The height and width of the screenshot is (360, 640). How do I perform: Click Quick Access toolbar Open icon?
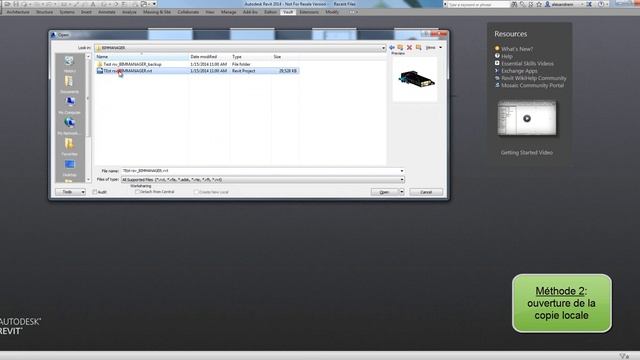click(7, 4)
